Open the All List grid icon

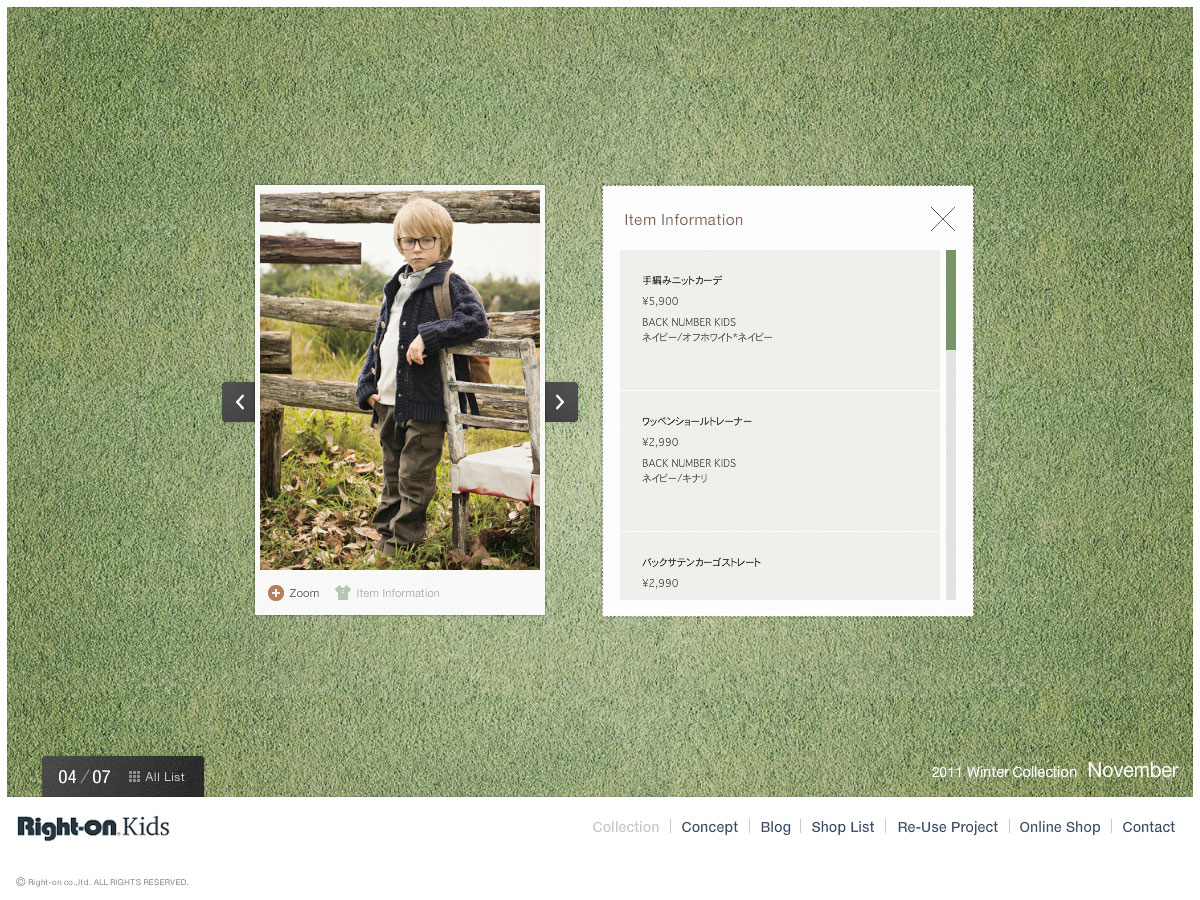click(x=135, y=777)
